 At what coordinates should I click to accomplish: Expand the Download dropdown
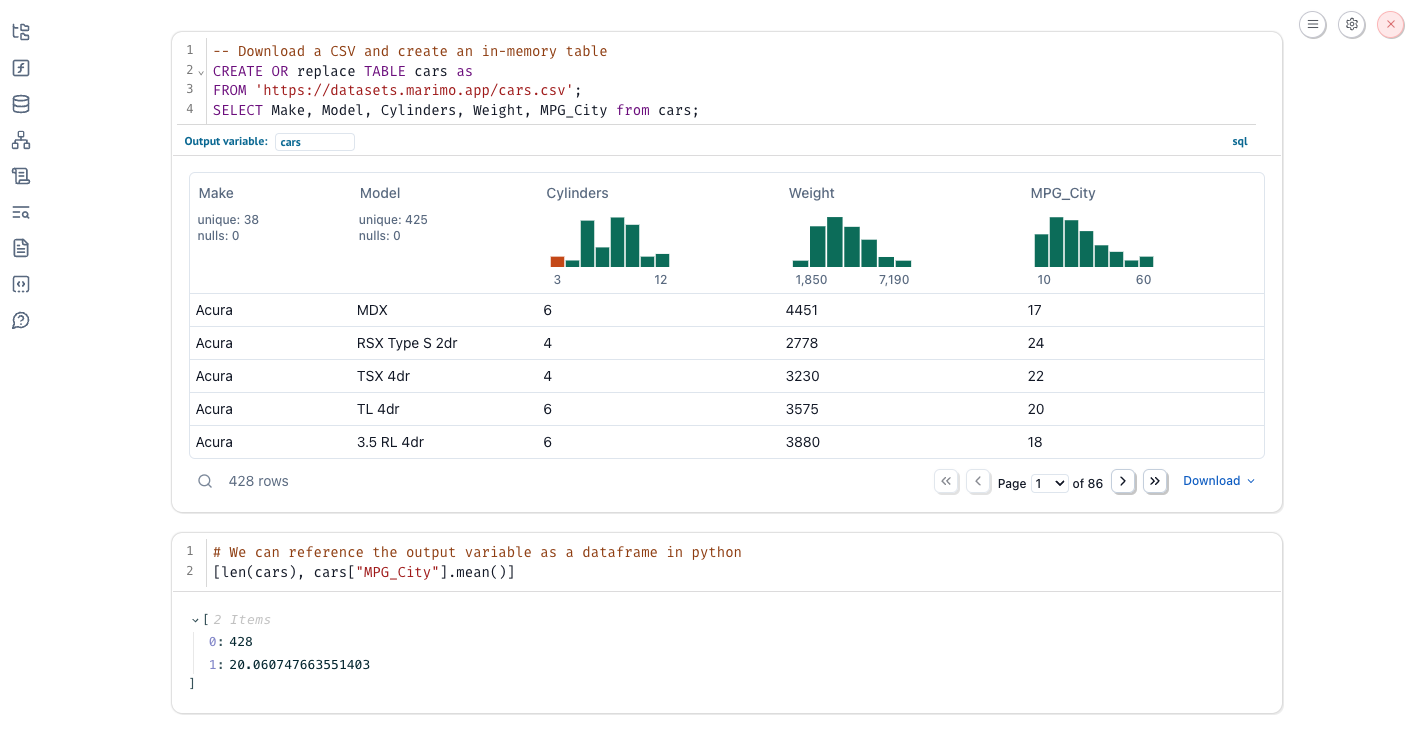(1218, 481)
